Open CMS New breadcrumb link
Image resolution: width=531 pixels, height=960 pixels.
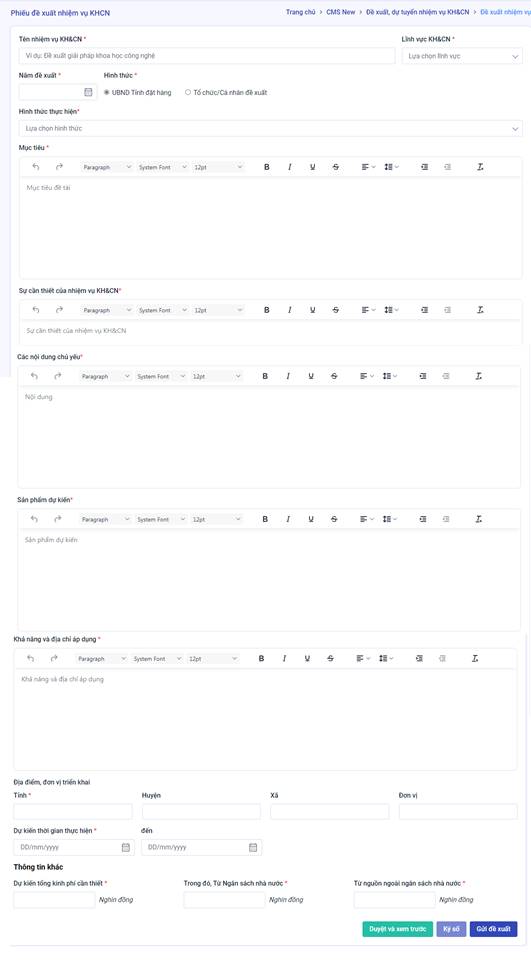pyautogui.click(x=341, y=12)
